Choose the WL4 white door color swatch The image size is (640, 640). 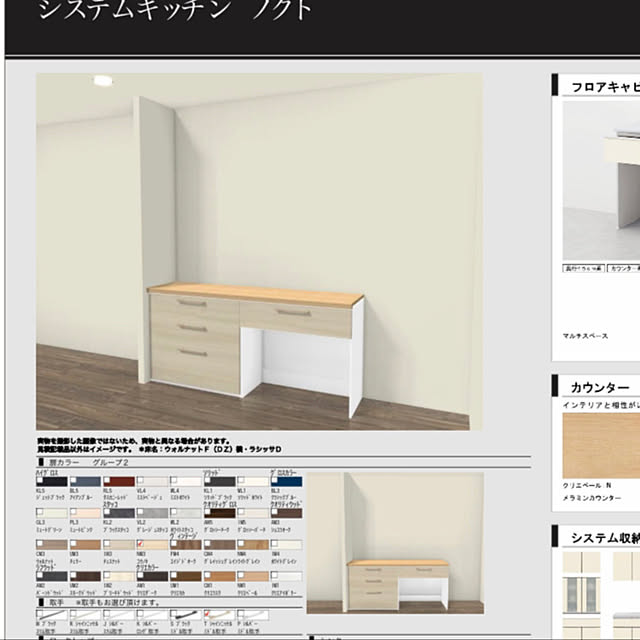(186, 481)
